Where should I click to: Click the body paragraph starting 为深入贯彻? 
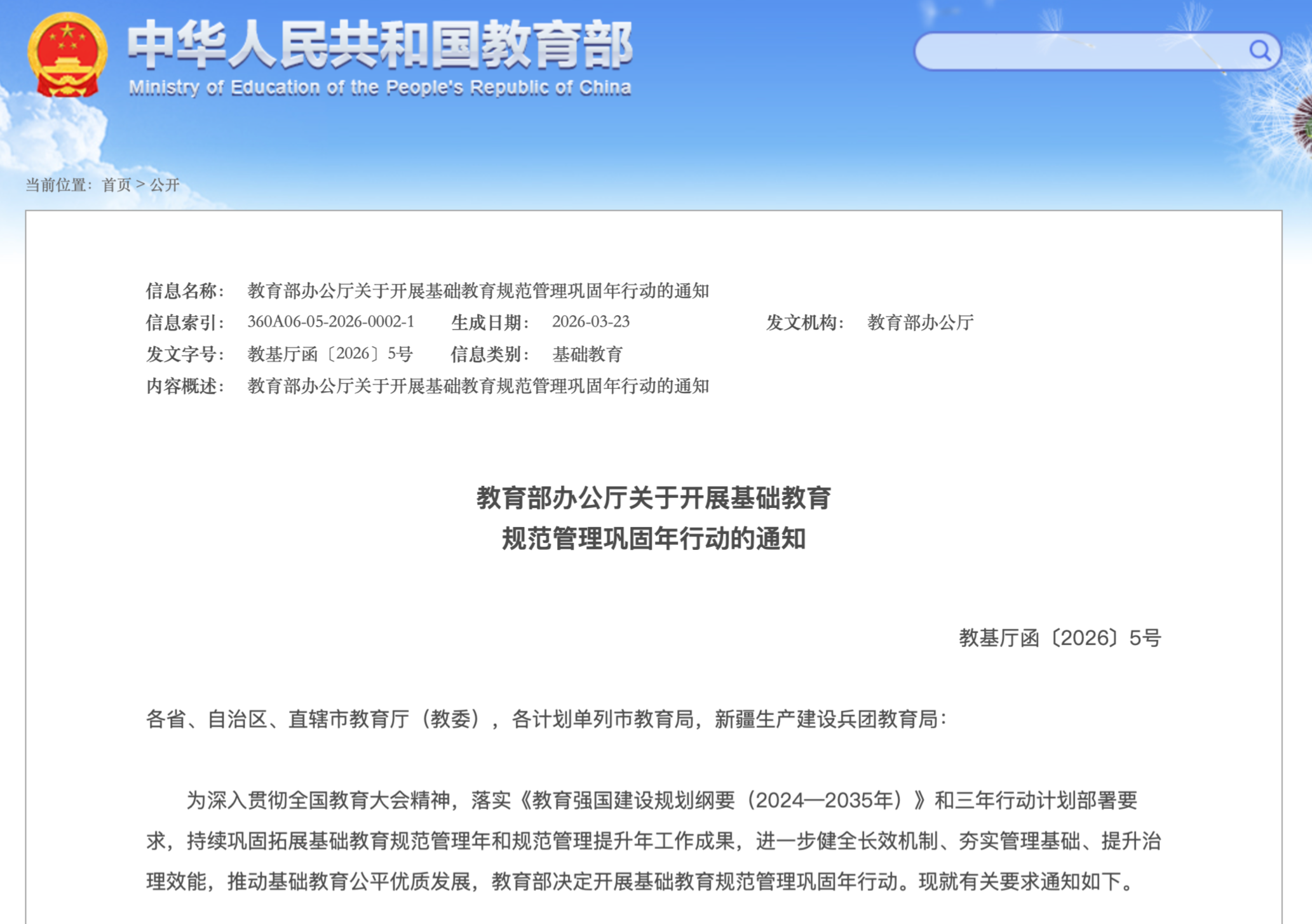pyautogui.click(x=654, y=840)
